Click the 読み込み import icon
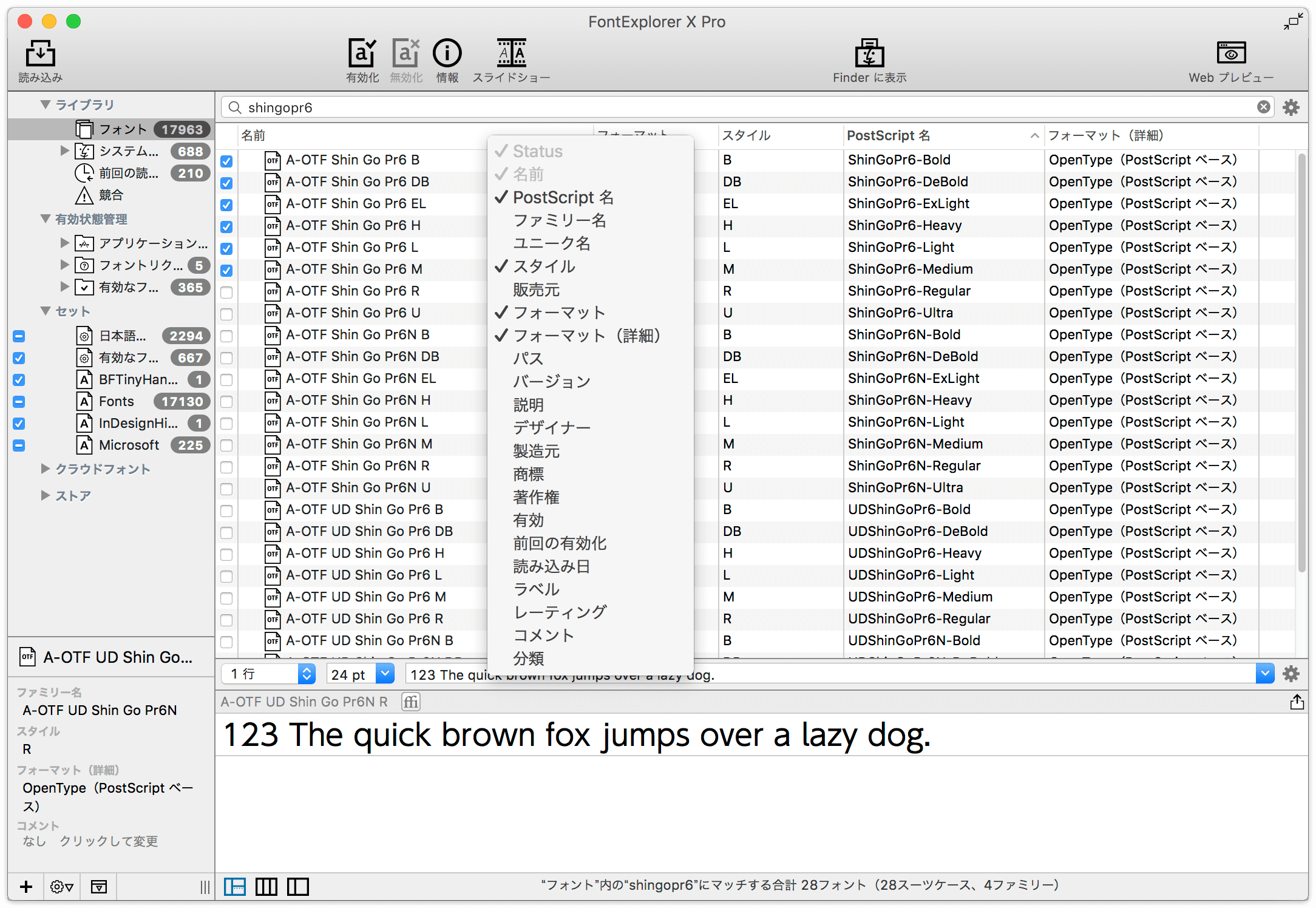Image resolution: width=1316 pixels, height=908 pixels. pos(40,53)
